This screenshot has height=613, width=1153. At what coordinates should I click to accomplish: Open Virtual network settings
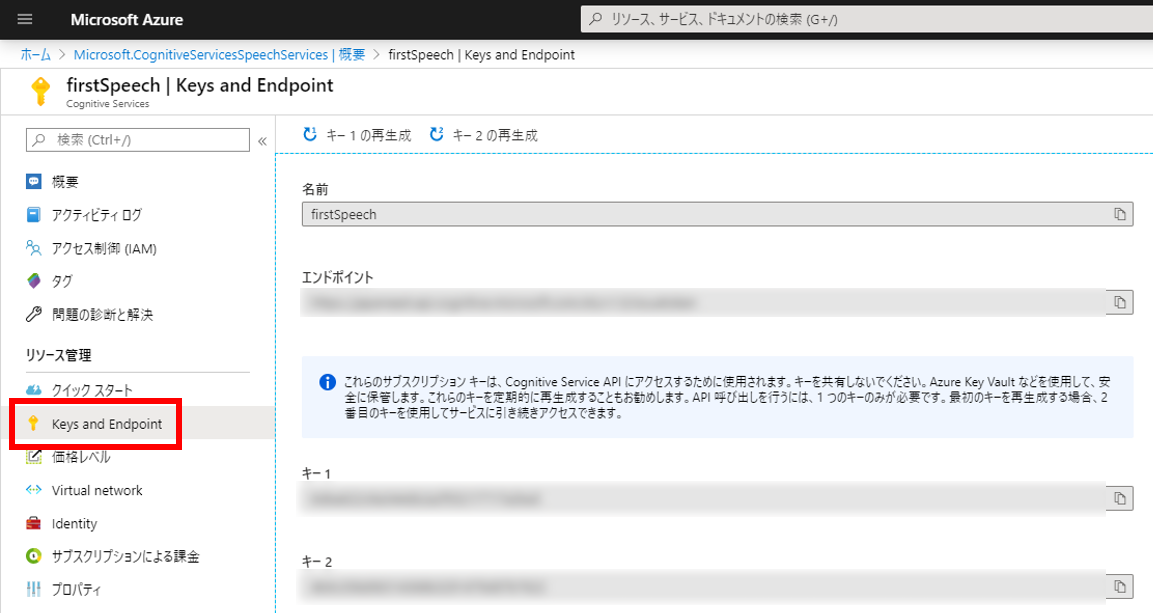[x=97, y=490]
